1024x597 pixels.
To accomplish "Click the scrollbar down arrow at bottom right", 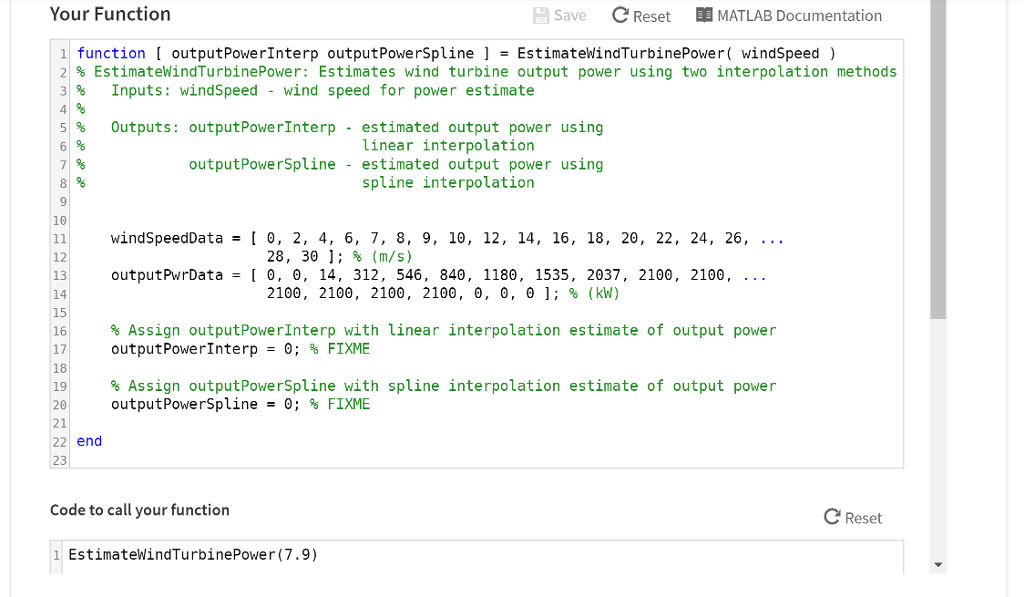I will 938,564.
